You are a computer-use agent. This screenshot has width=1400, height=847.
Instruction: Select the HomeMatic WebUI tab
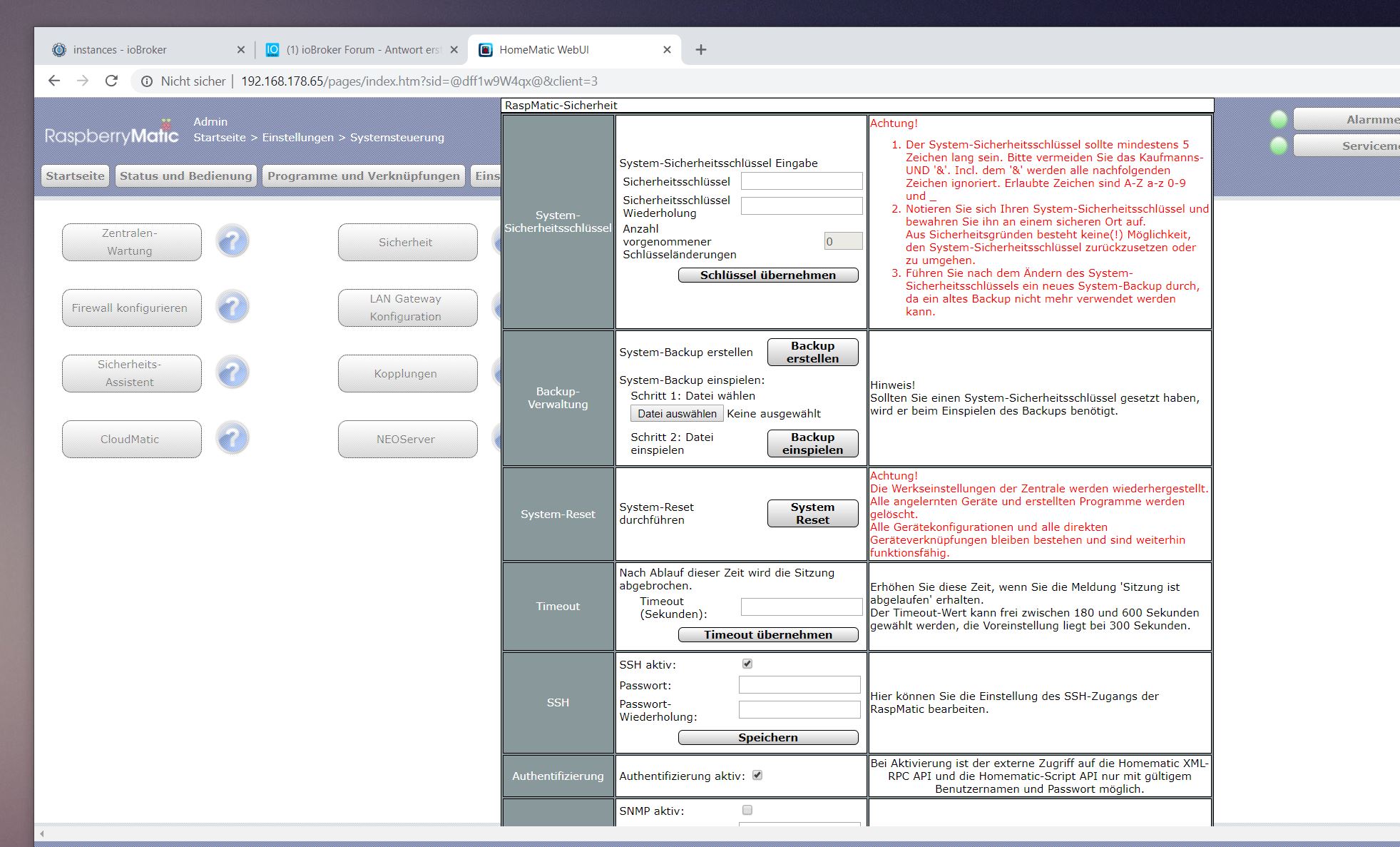(574, 49)
